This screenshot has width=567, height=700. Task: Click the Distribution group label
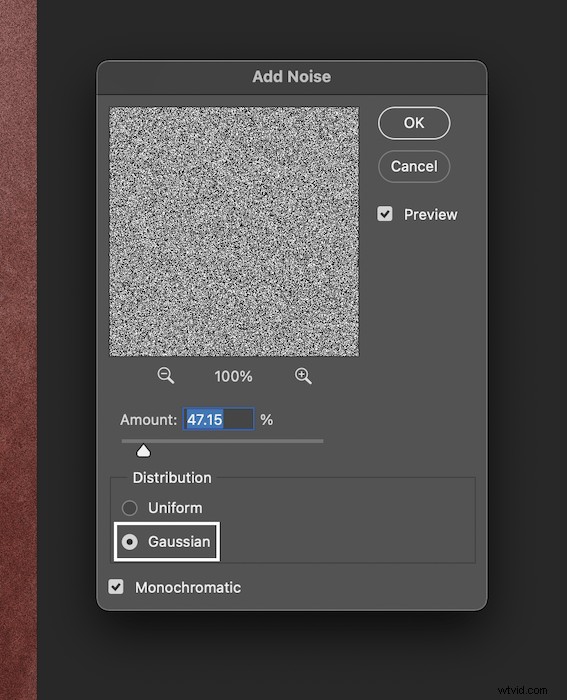click(x=172, y=478)
